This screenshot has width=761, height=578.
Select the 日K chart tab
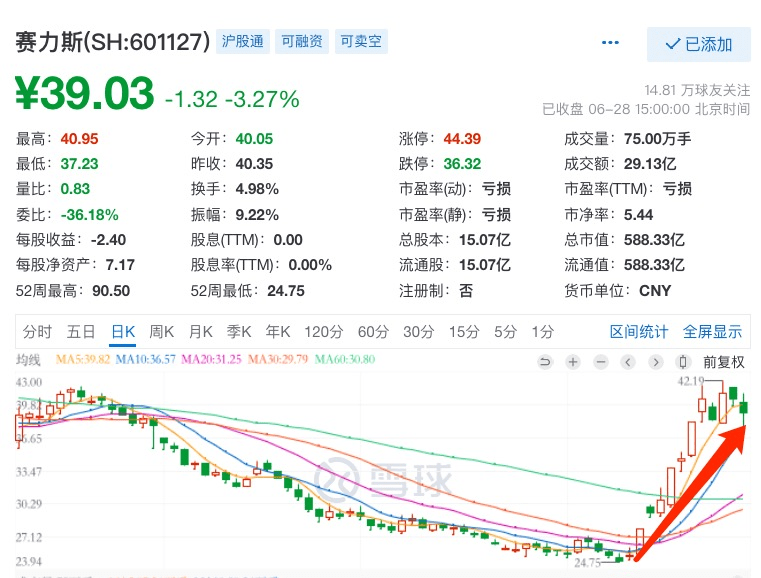pos(123,332)
